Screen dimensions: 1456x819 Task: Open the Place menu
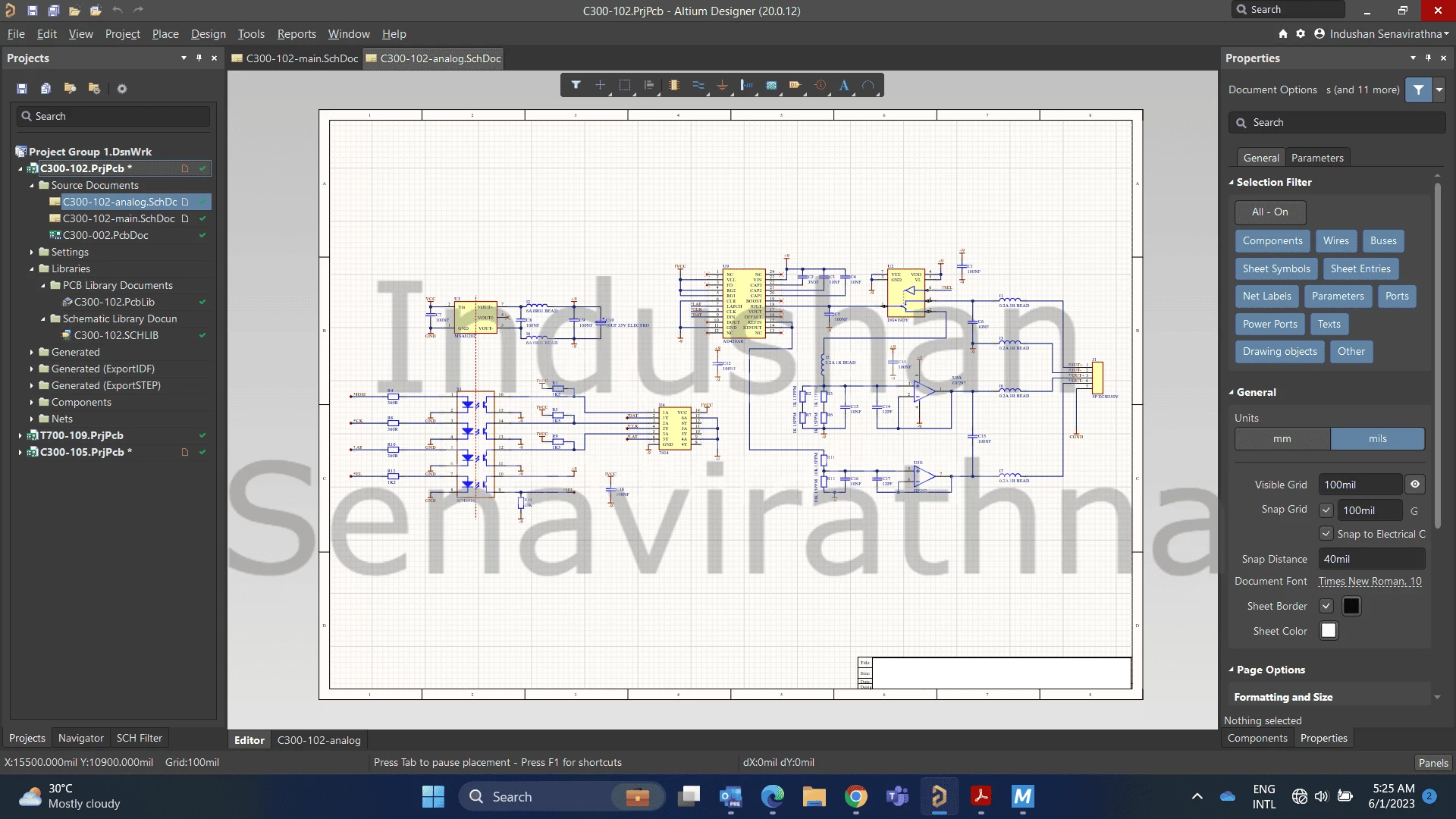tap(165, 34)
